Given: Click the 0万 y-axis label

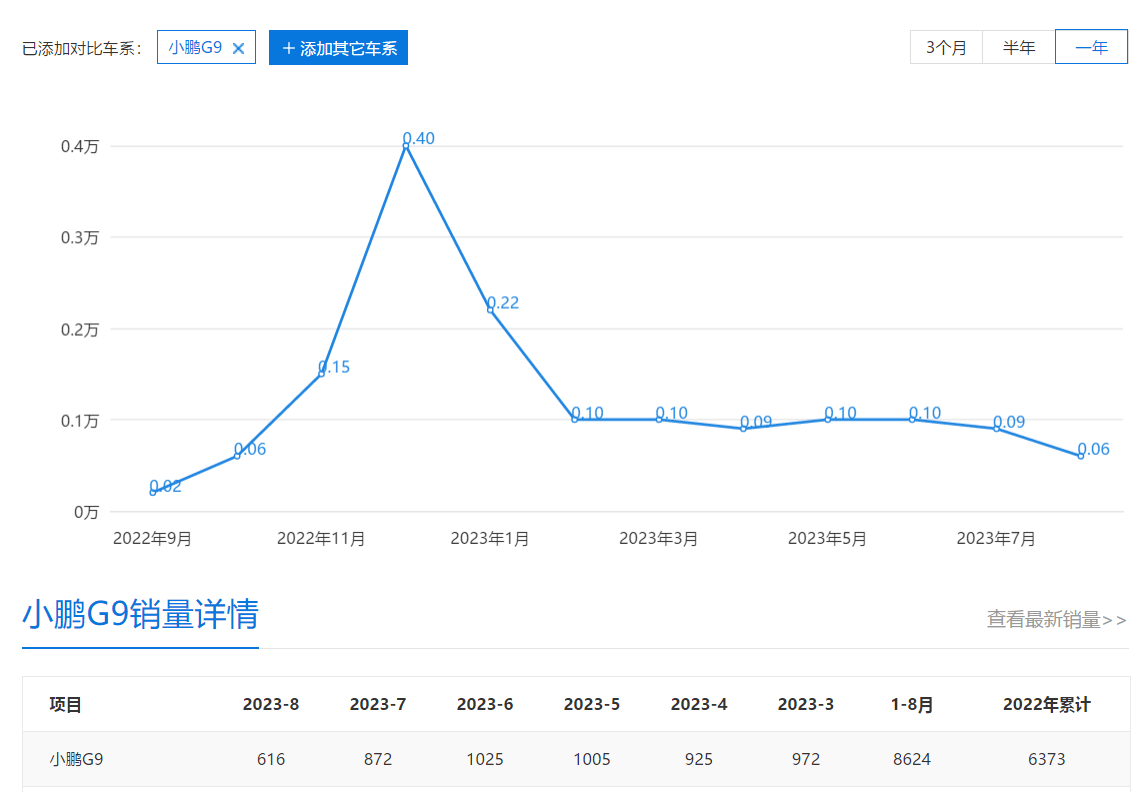Looking at the screenshot, I should (86, 512).
